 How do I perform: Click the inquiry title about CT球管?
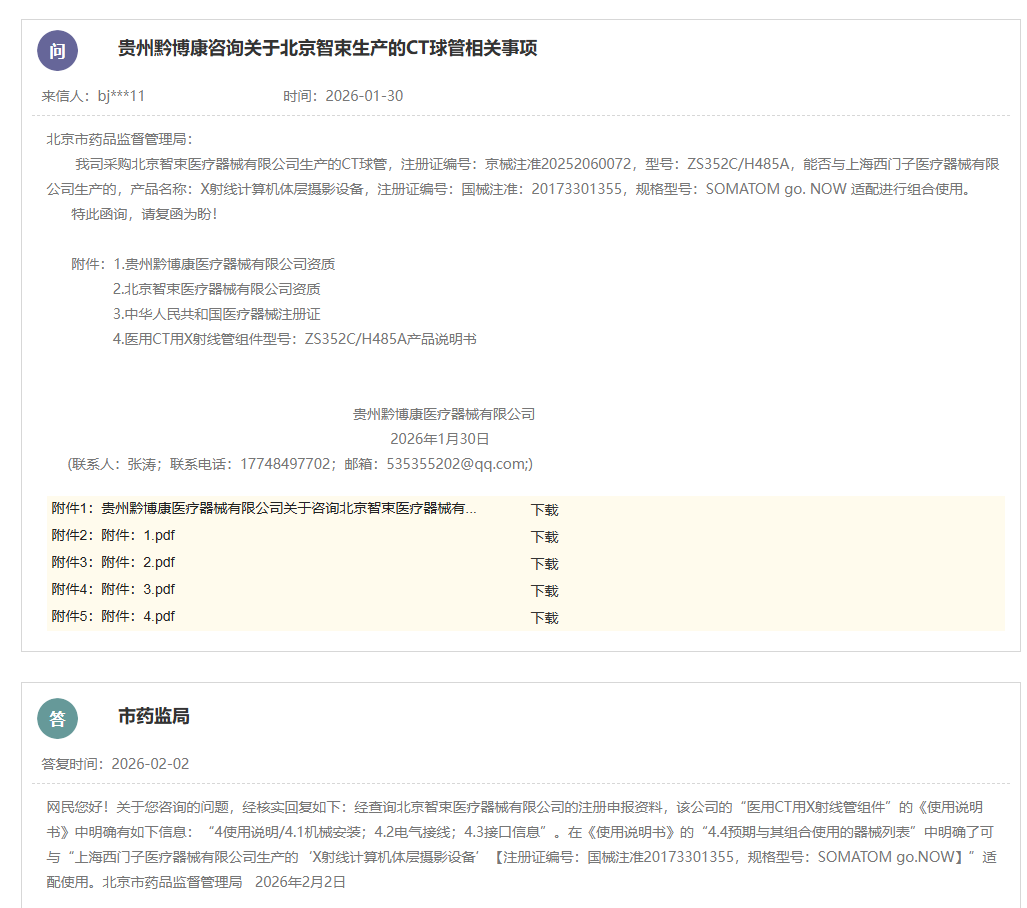(x=327, y=49)
